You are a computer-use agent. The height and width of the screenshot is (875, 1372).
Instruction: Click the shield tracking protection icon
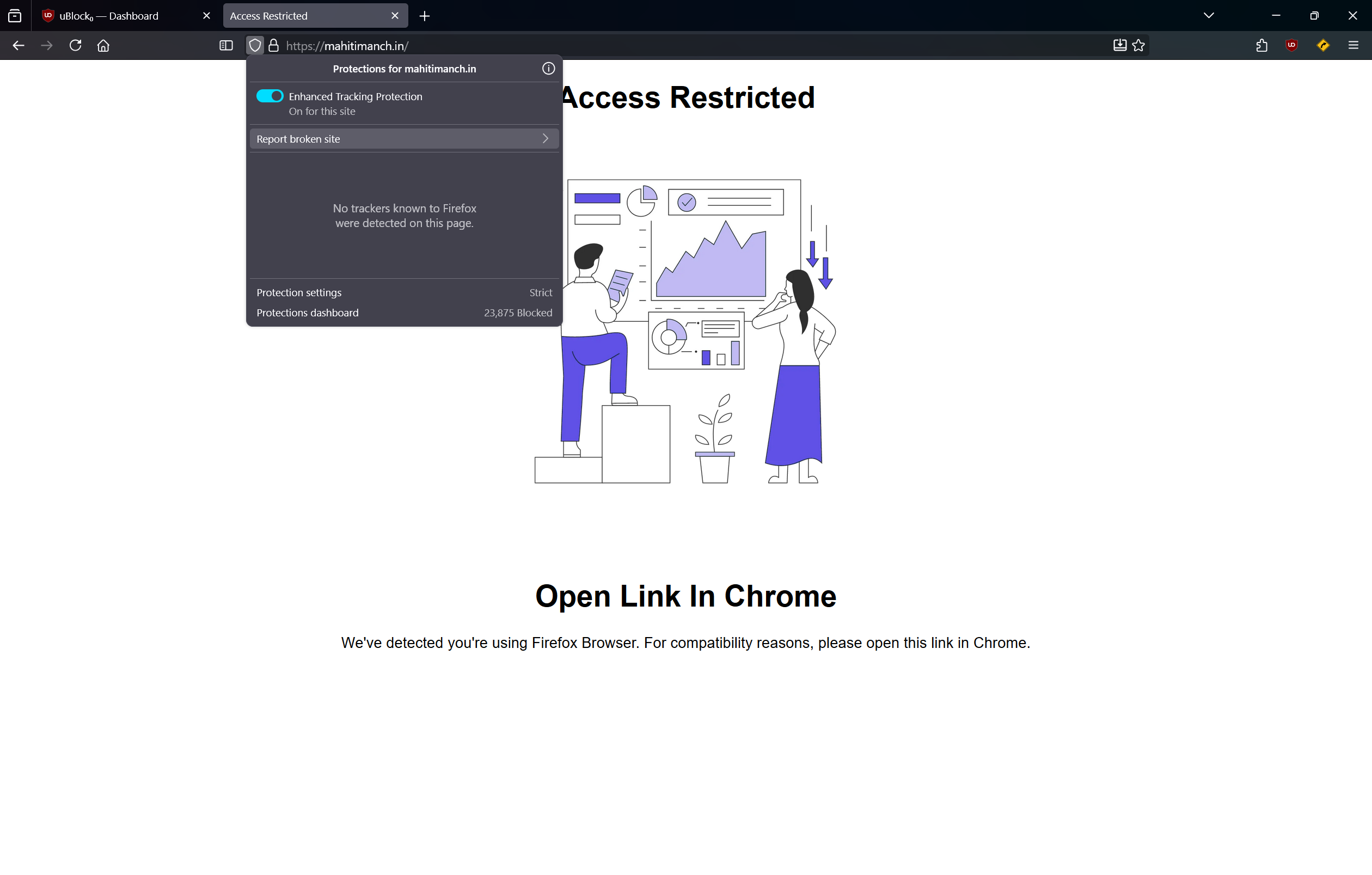tap(255, 46)
